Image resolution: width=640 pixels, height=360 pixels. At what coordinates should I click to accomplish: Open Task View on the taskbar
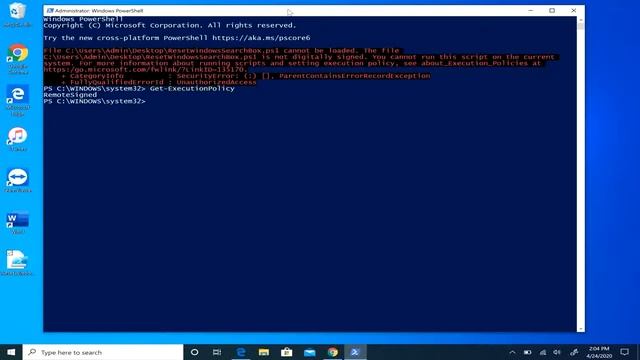pos(217,352)
